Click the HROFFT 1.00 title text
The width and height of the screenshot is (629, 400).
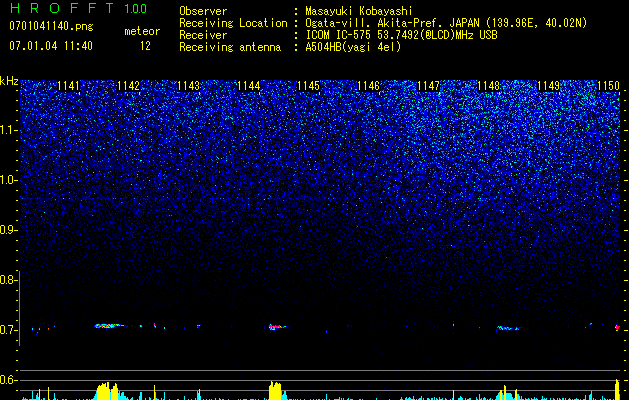pyautogui.click(x=78, y=8)
